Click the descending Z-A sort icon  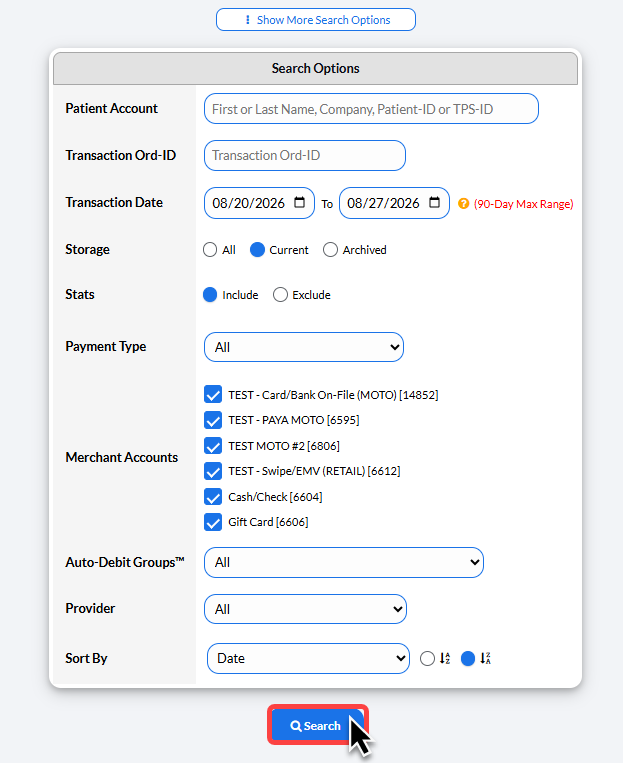485,658
